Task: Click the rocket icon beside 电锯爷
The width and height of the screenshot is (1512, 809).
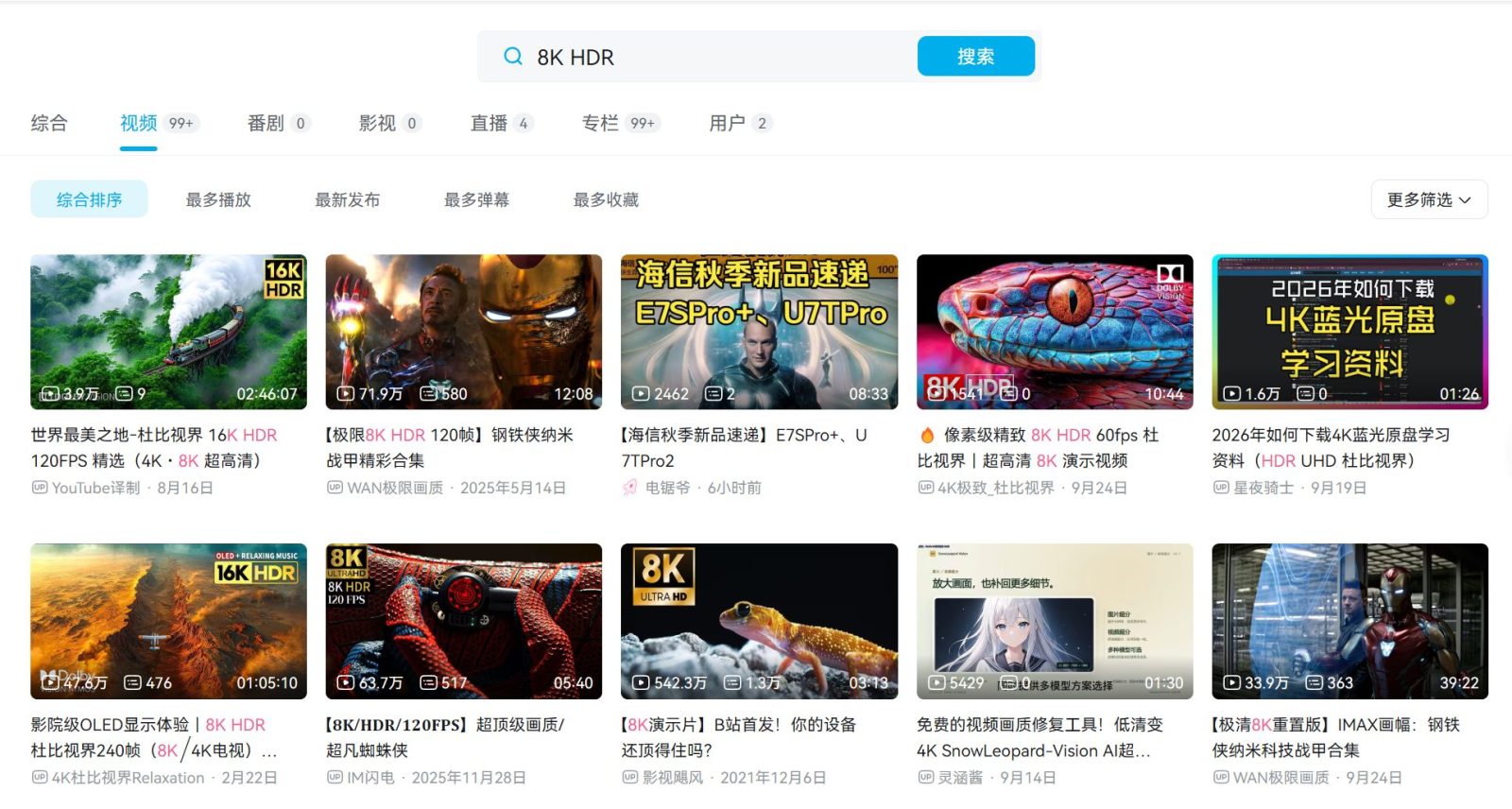Action: click(x=630, y=488)
